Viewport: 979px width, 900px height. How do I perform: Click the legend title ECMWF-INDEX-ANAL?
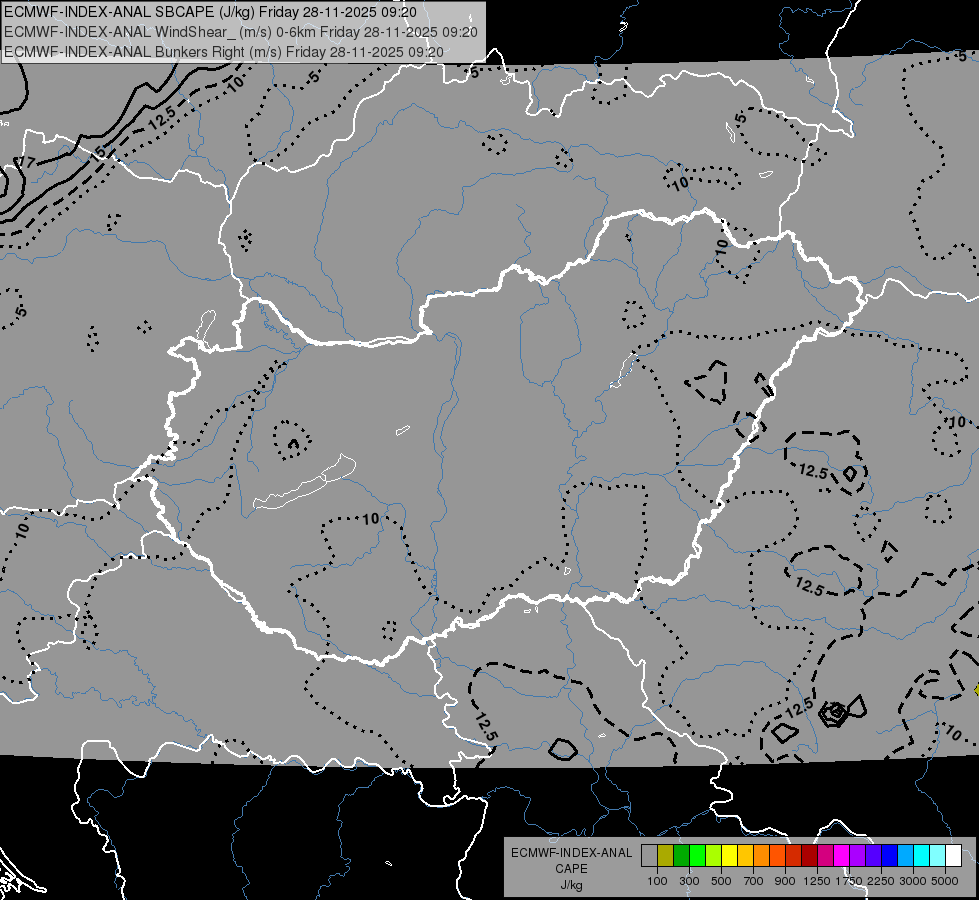tap(571, 853)
